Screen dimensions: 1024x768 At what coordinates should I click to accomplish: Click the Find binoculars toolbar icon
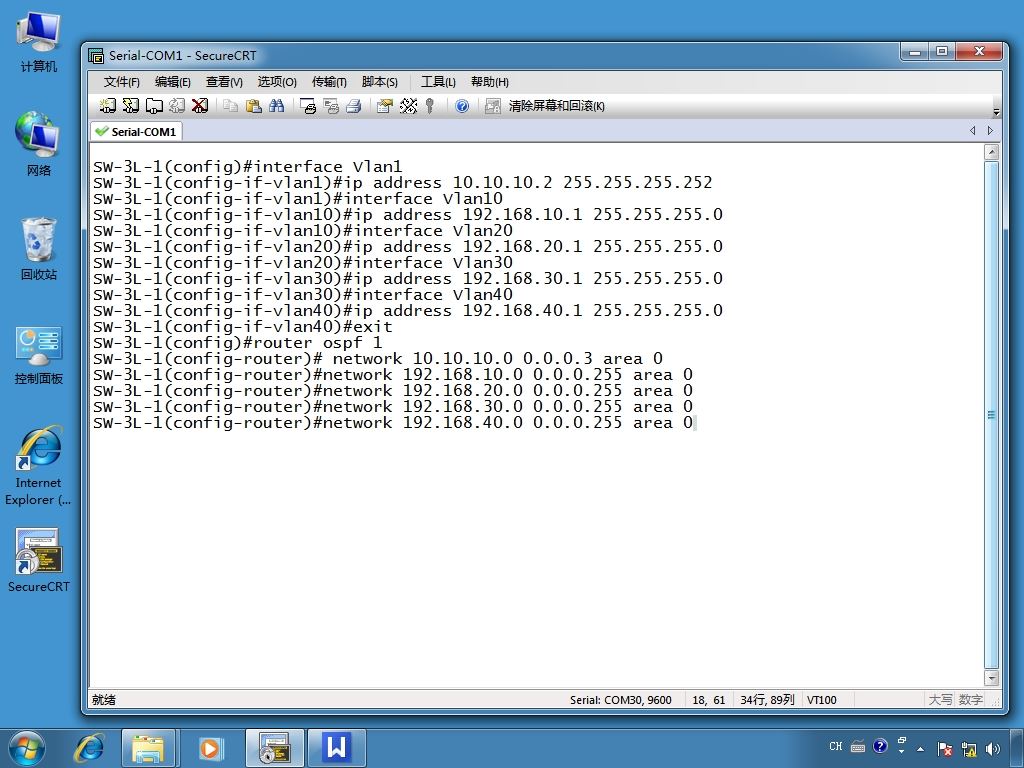point(276,106)
